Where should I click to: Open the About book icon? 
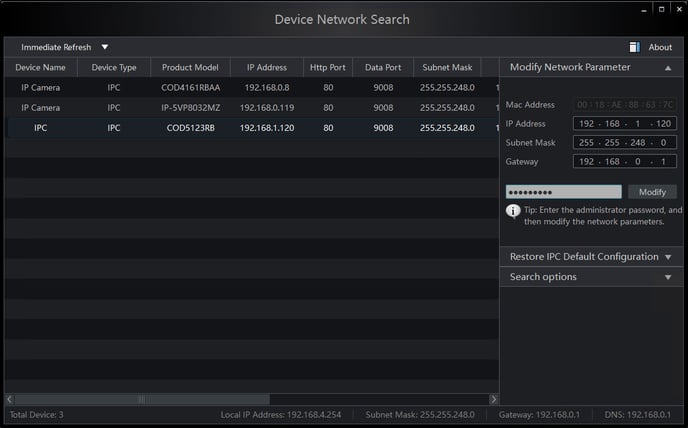point(634,47)
